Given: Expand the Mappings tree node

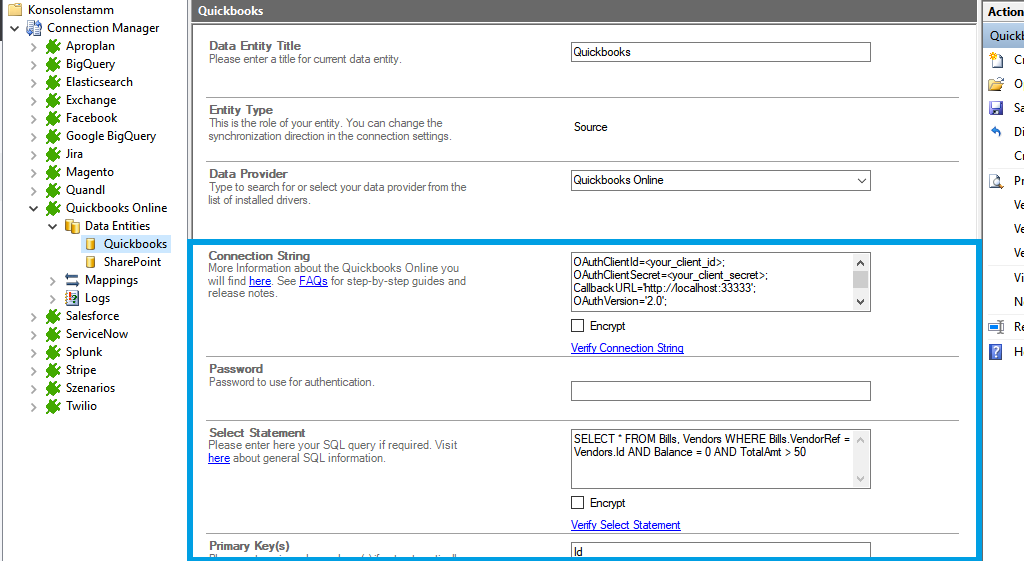Looking at the screenshot, I should 53,280.
